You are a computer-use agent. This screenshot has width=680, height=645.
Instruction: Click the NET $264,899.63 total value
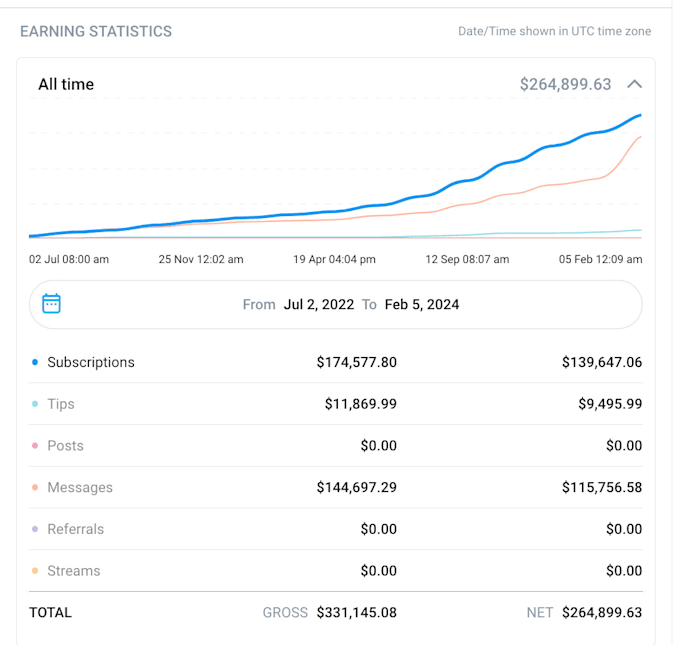[x=601, y=612]
